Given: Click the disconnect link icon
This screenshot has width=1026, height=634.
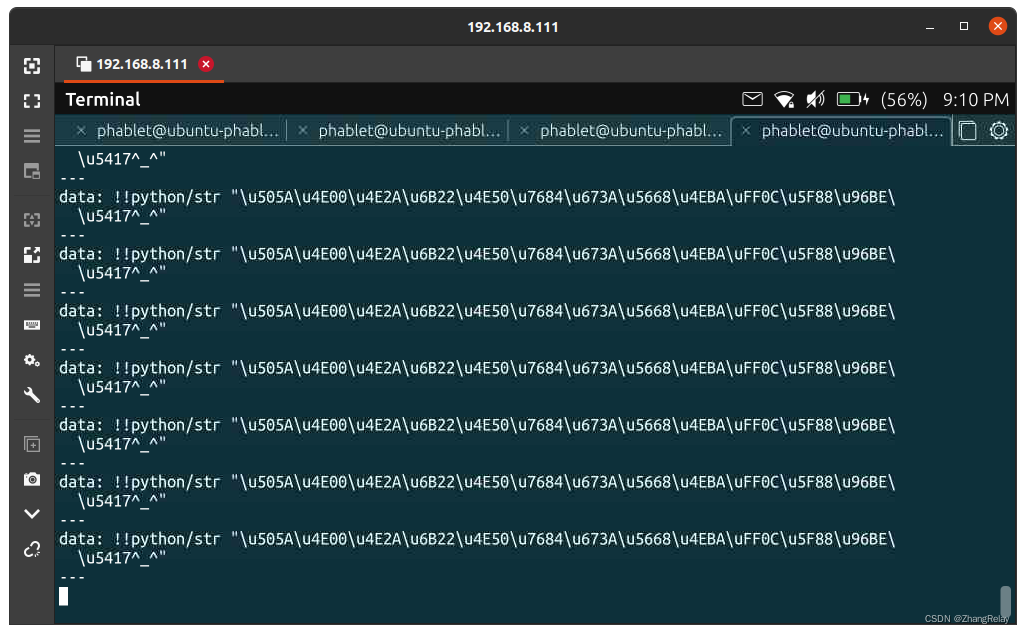Looking at the screenshot, I should (x=32, y=549).
